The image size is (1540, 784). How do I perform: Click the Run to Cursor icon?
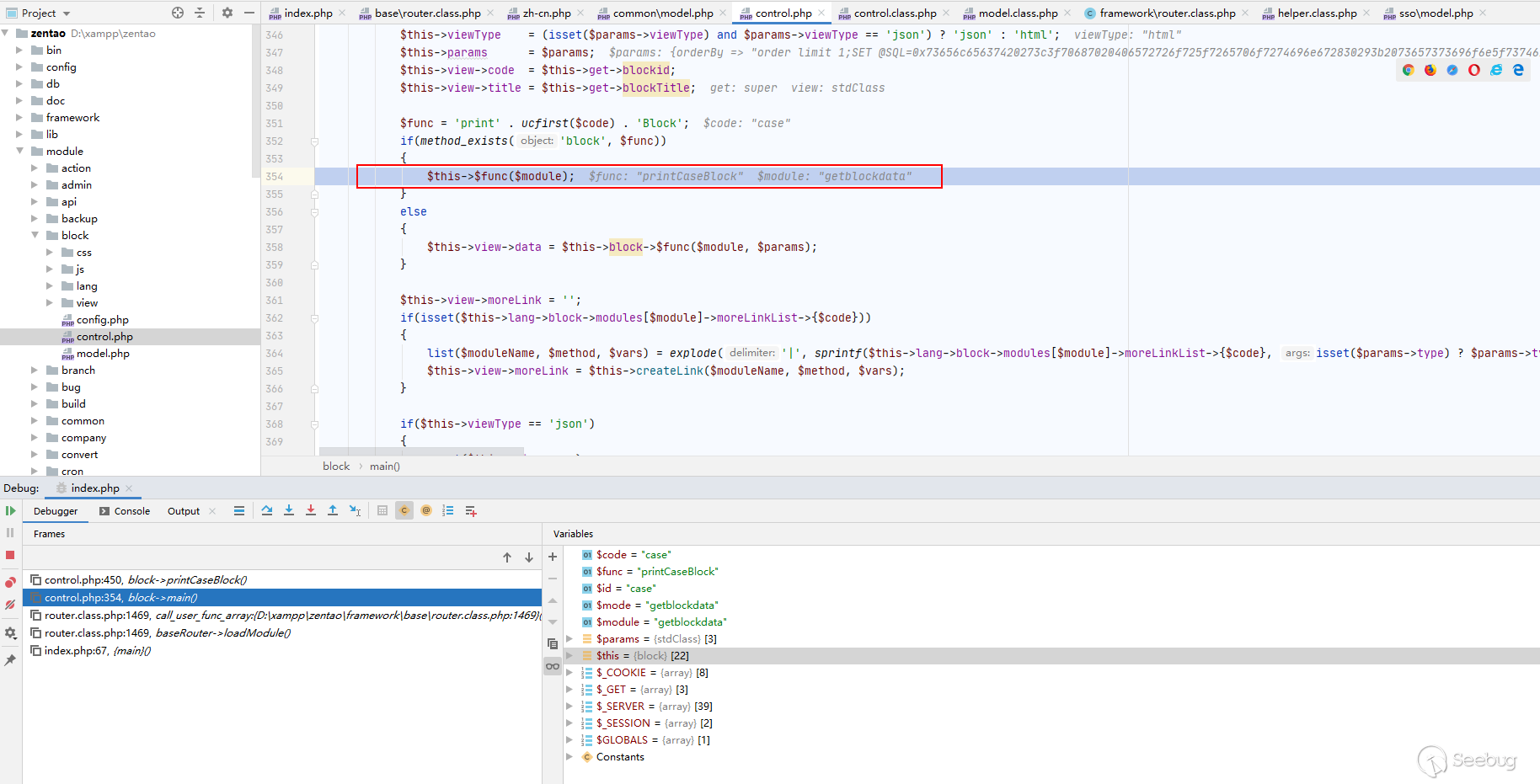tap(355, 510)
